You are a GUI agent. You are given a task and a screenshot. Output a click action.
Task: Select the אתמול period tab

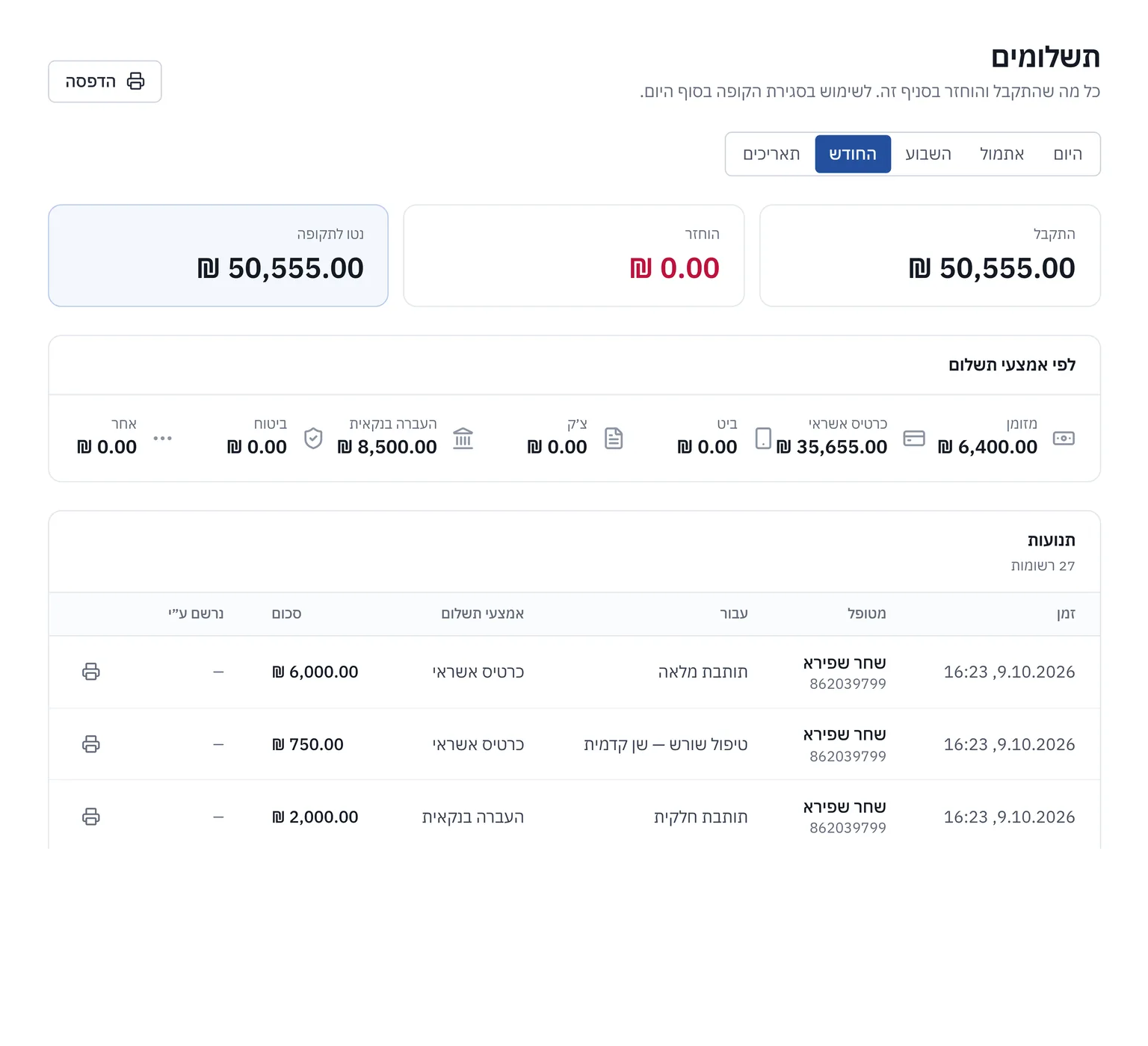point(1002,154)
